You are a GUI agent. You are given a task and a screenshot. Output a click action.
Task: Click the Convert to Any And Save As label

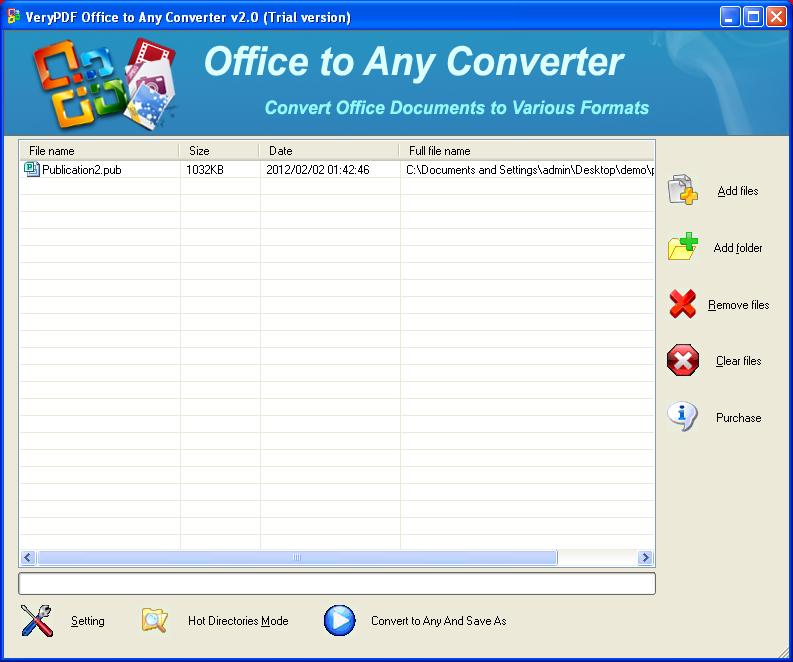point(438,621)
